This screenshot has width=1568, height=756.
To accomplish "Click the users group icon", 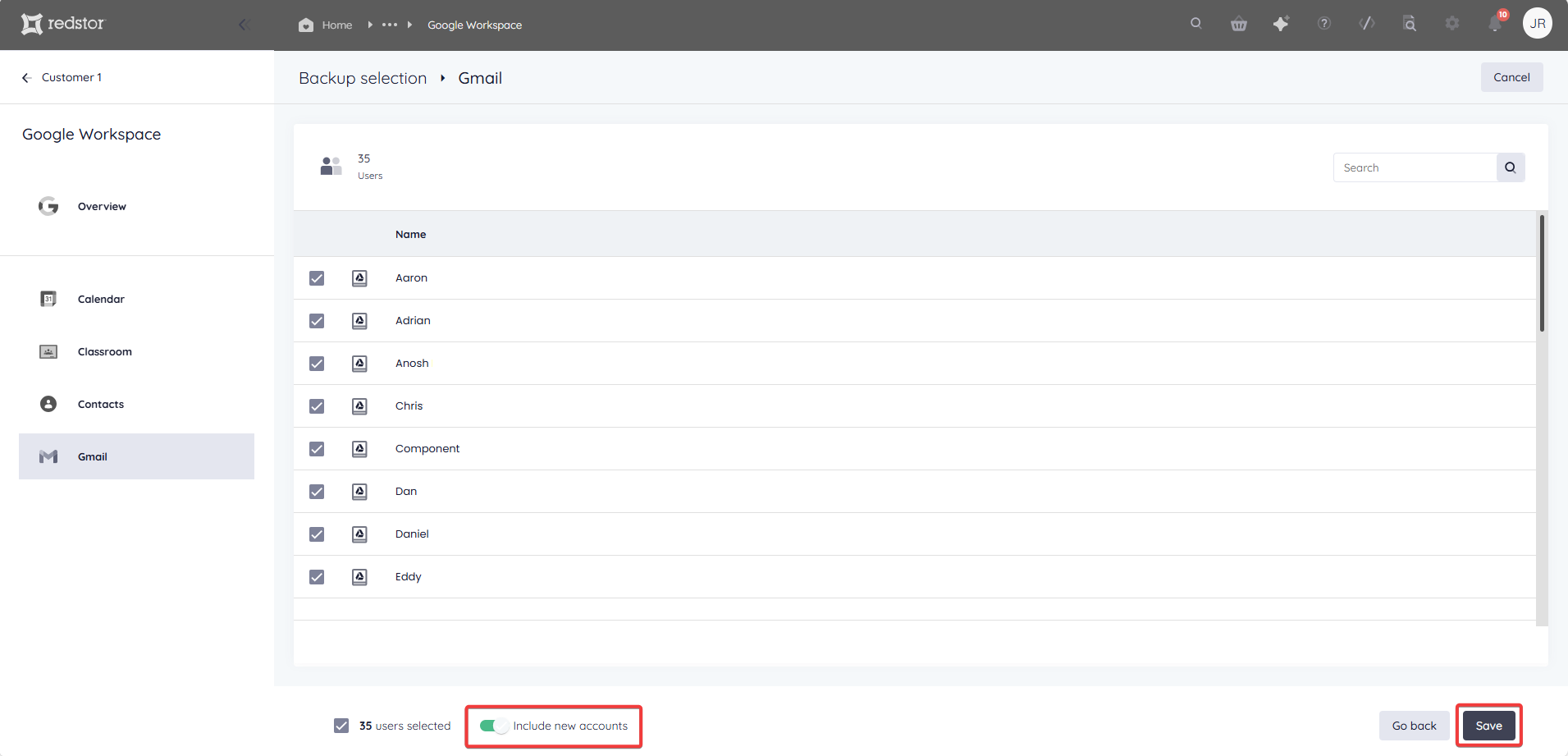I will 331,166.
